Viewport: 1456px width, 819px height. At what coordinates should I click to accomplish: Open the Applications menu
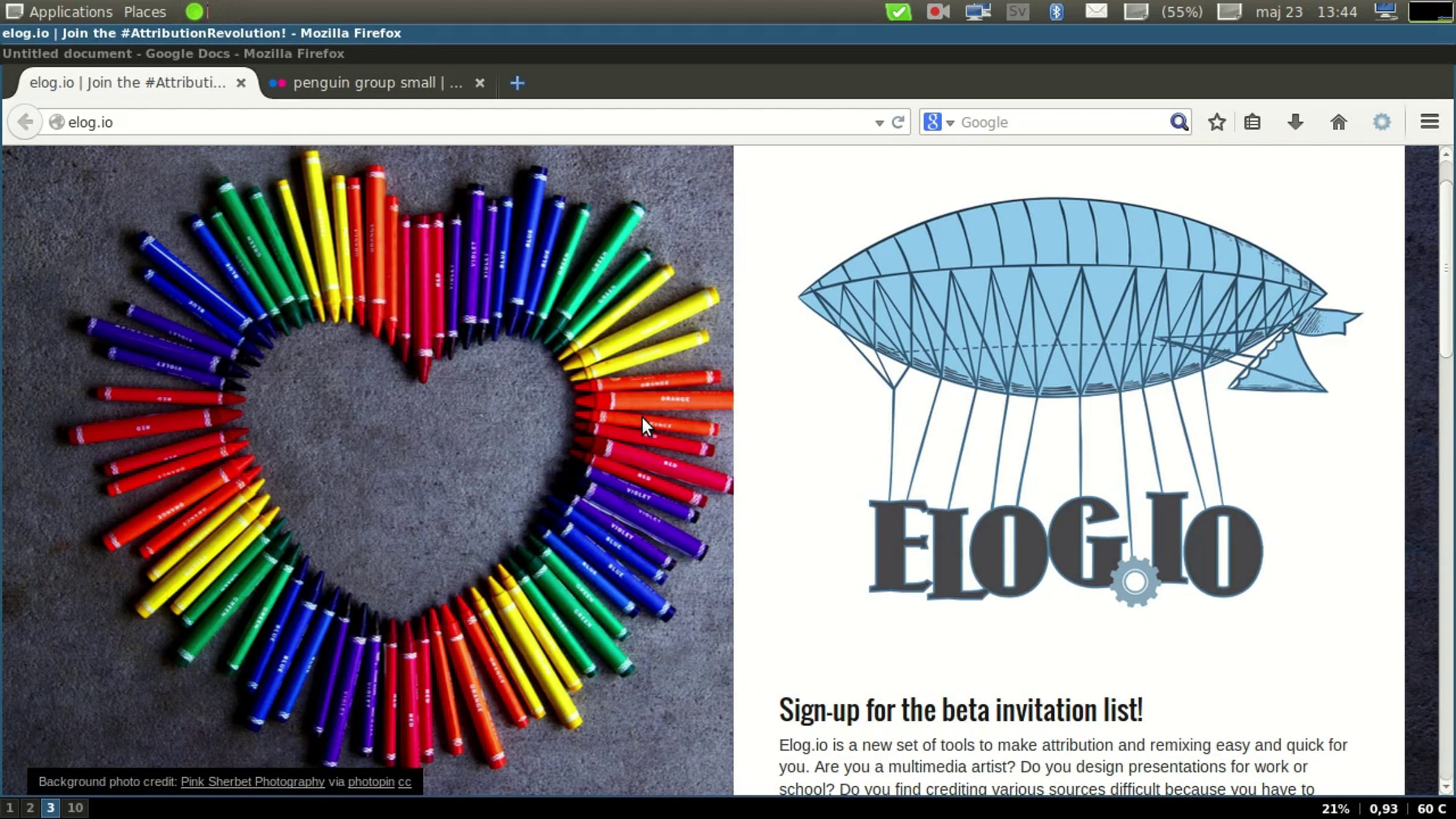(70, 12)
